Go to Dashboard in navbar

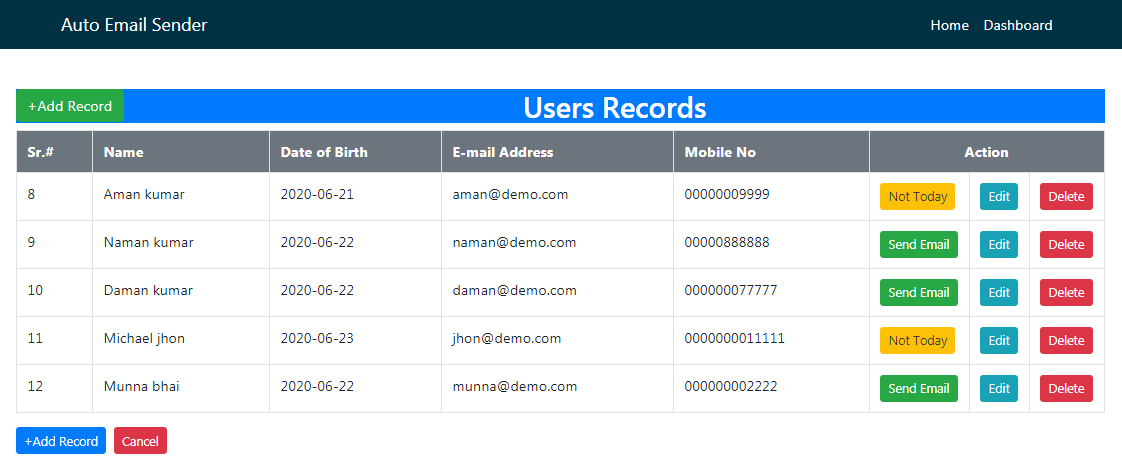click(x=1018, y=25)
